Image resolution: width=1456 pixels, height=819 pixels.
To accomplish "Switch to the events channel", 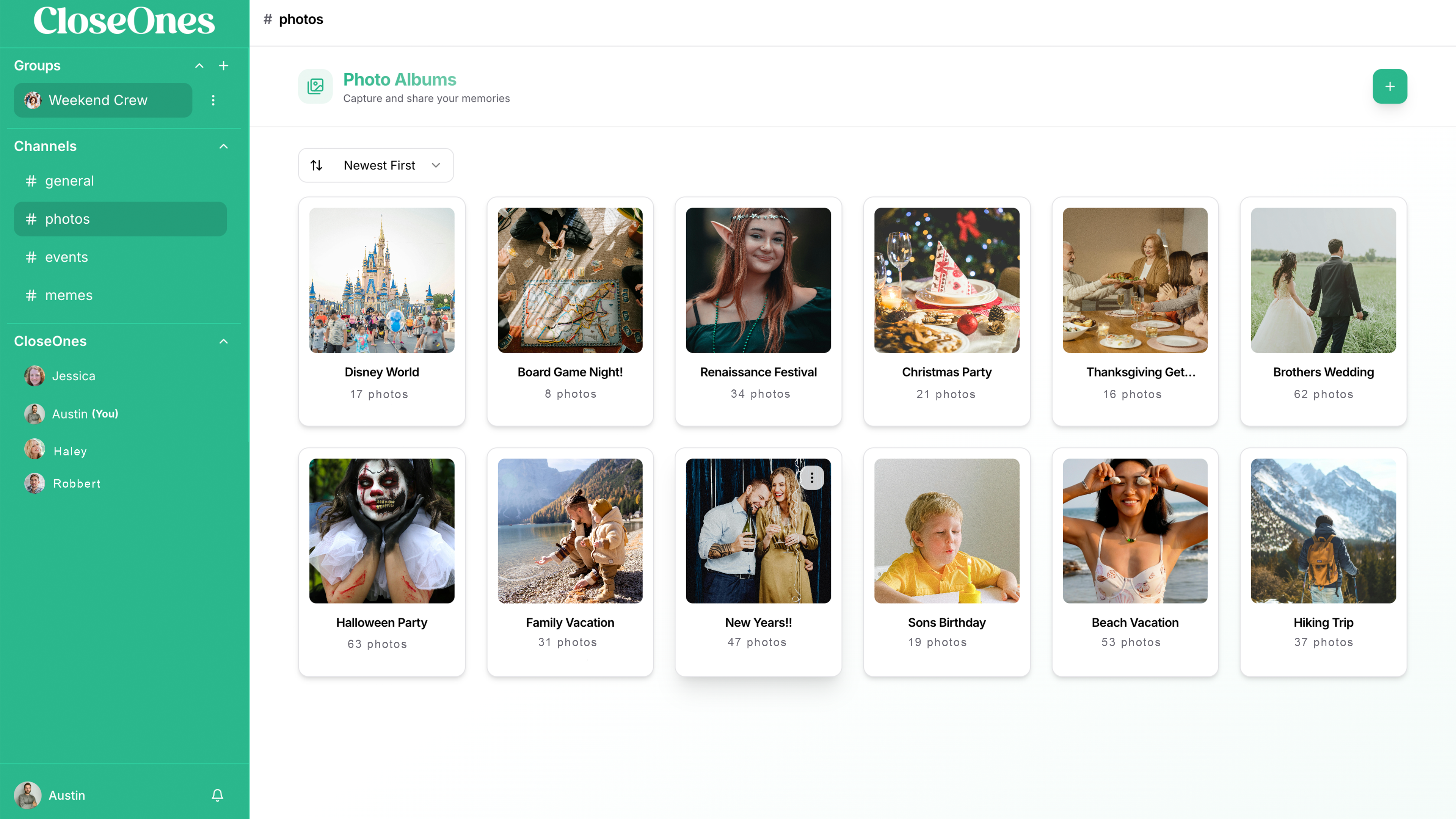I will point(66,257).
